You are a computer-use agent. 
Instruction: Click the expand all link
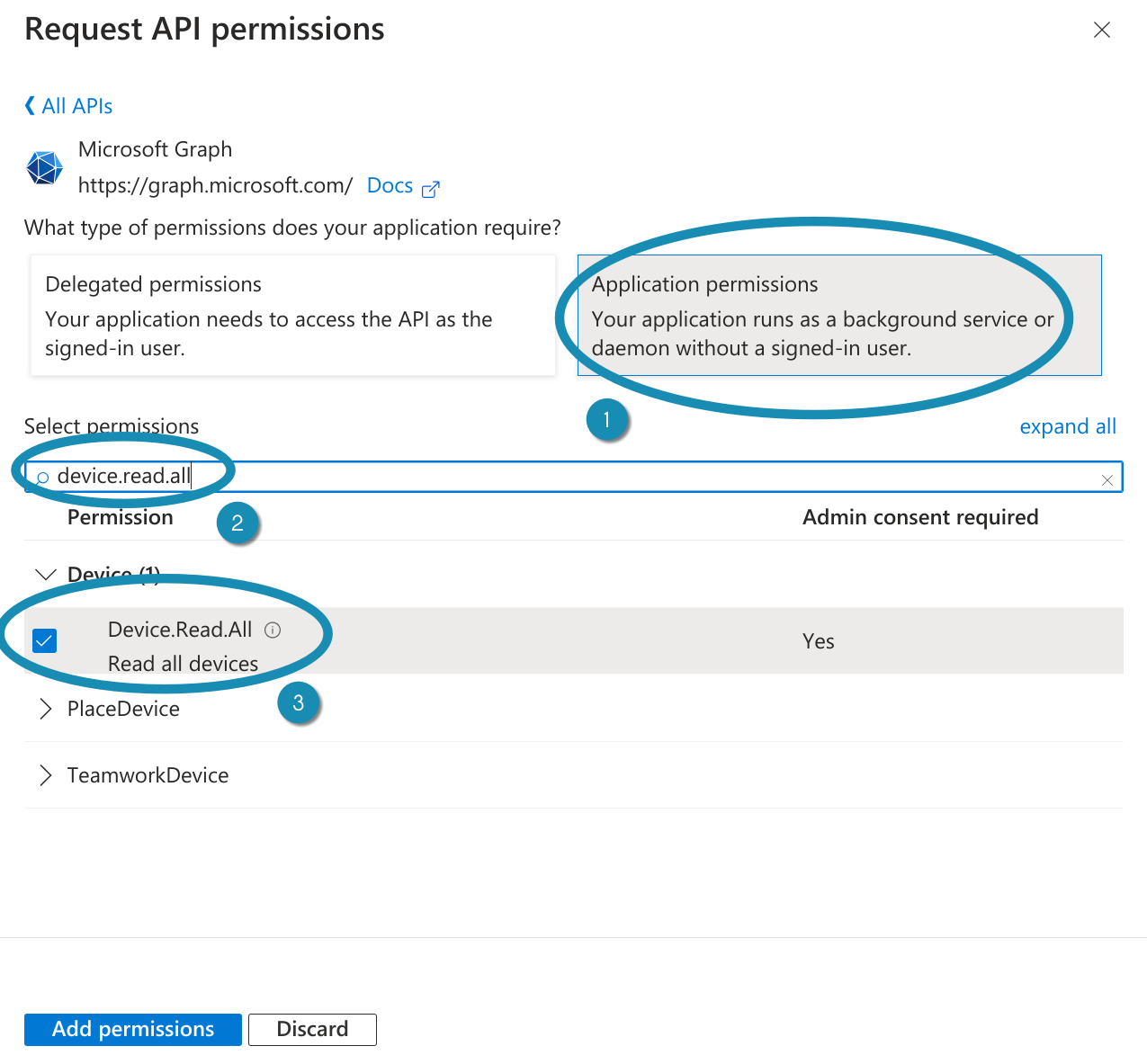coord(1067,426)
